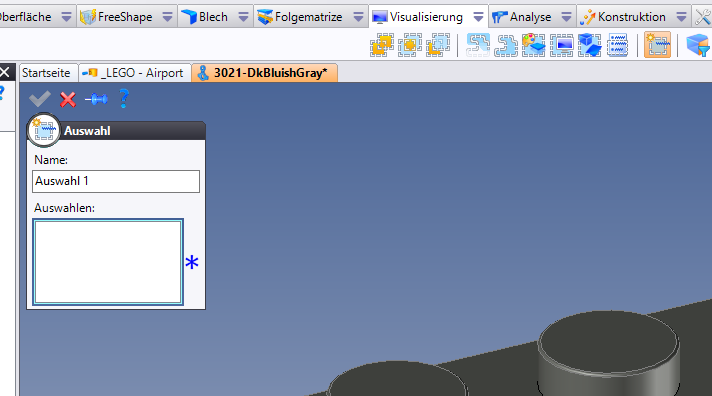Image resolution: width=712 pixels, height=396 pixels.
Task: Click the selection list icon with wavy lines
Action: 618,45
